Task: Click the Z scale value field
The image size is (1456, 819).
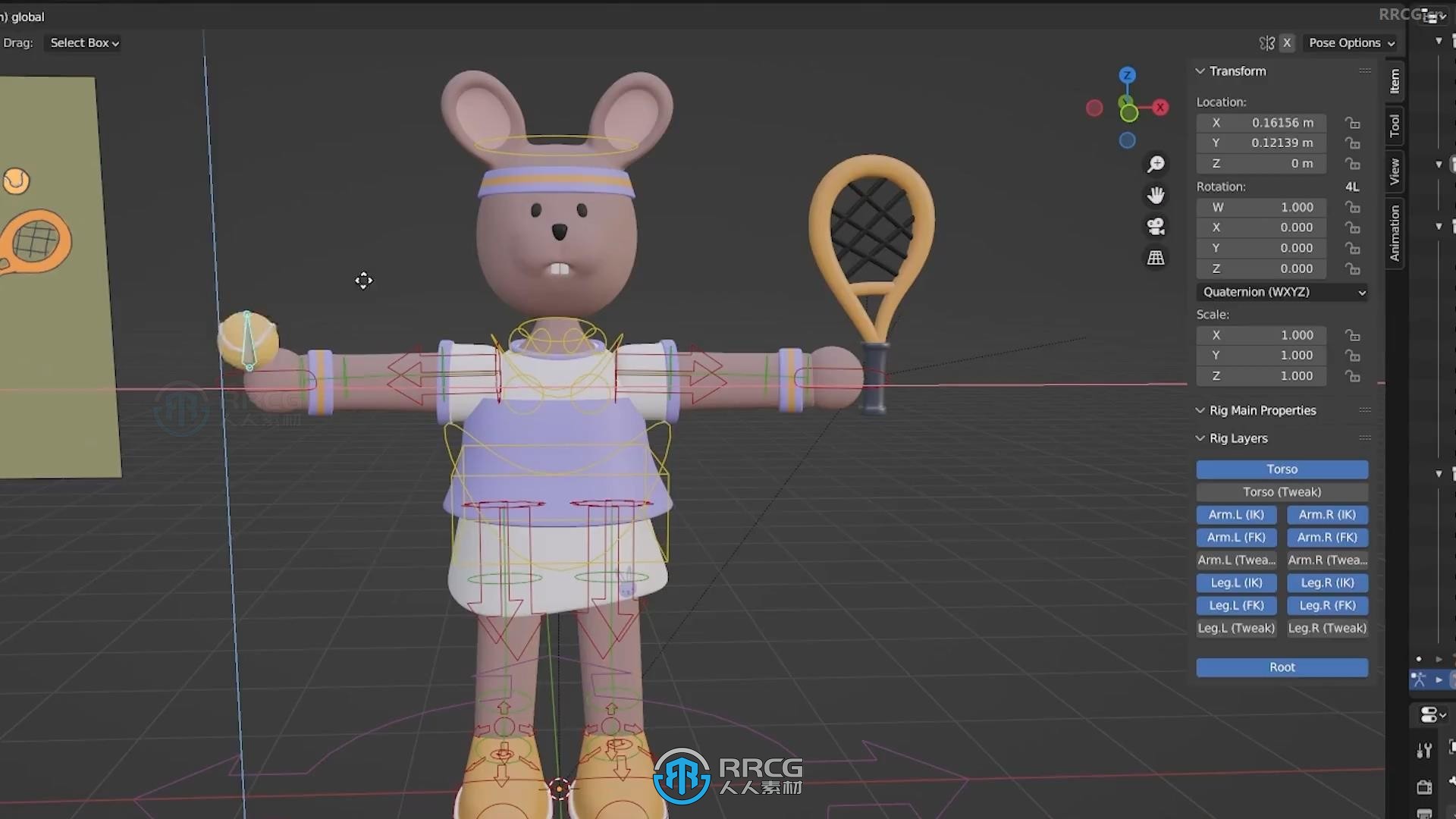Action: [1282, 375]
